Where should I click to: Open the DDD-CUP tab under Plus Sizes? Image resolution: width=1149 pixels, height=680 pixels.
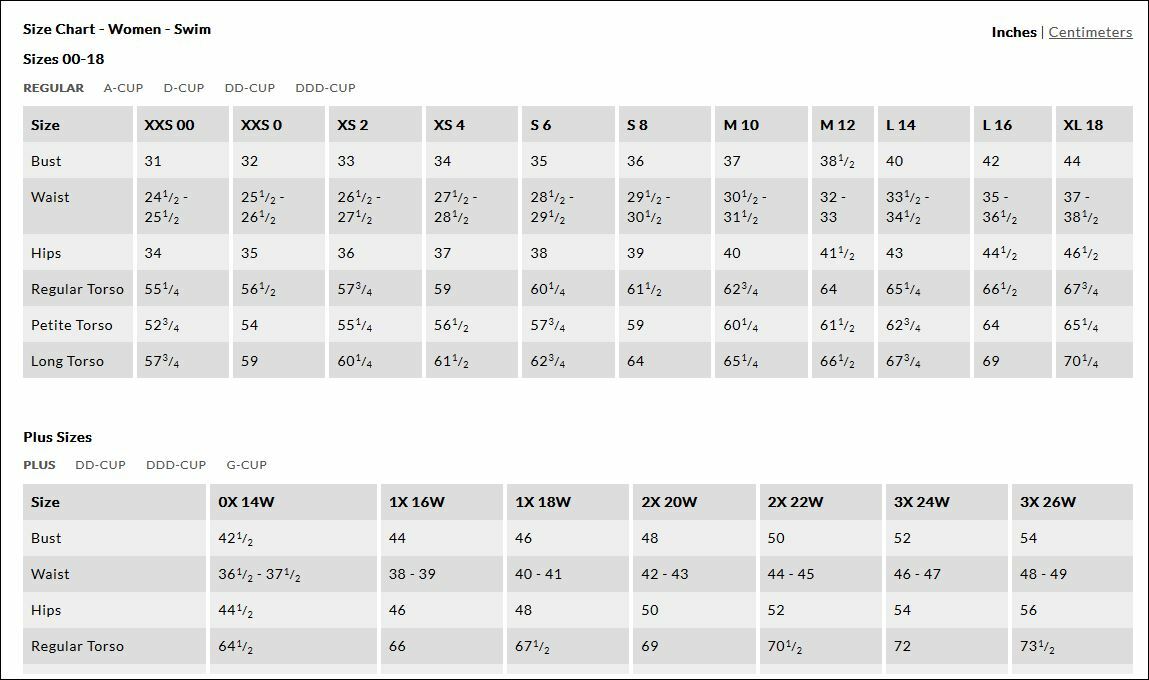click(x=176, y=465)
